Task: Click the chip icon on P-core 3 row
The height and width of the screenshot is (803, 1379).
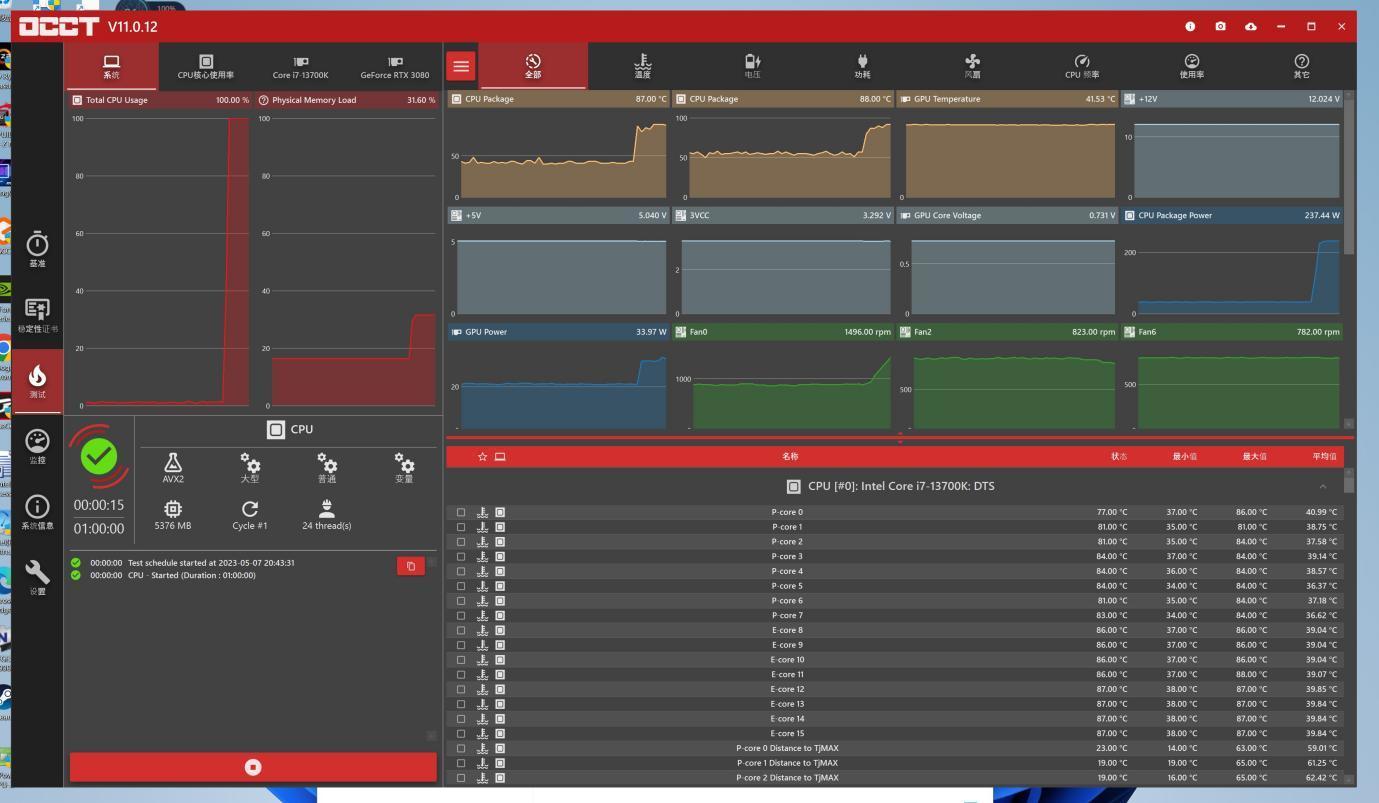Action: click(x=500, y=556)
